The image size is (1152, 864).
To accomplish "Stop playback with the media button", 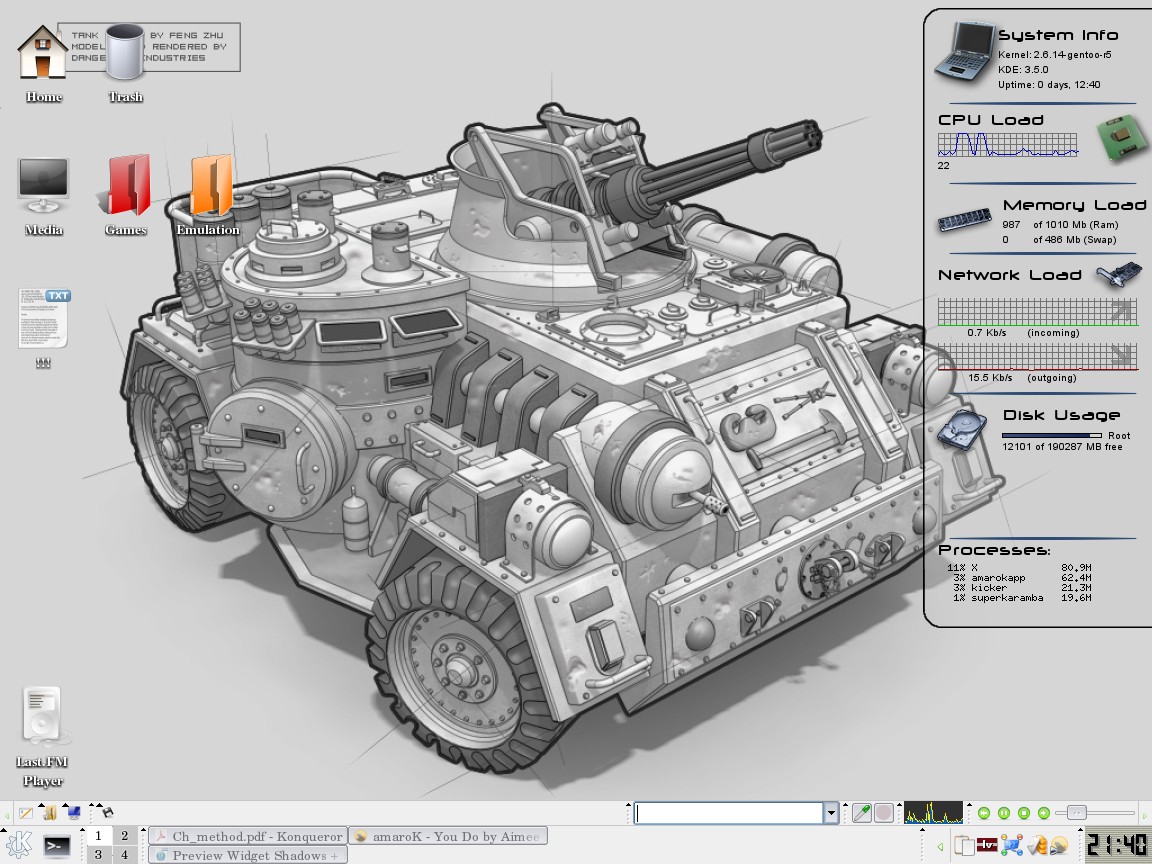I will pos(1023,813).
